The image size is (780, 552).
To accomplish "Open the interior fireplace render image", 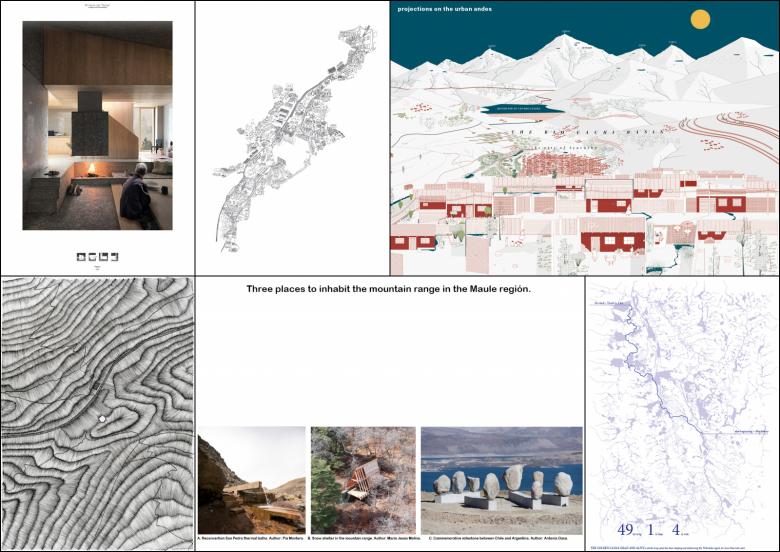I will pyautogui.click(x=97, y=125).
